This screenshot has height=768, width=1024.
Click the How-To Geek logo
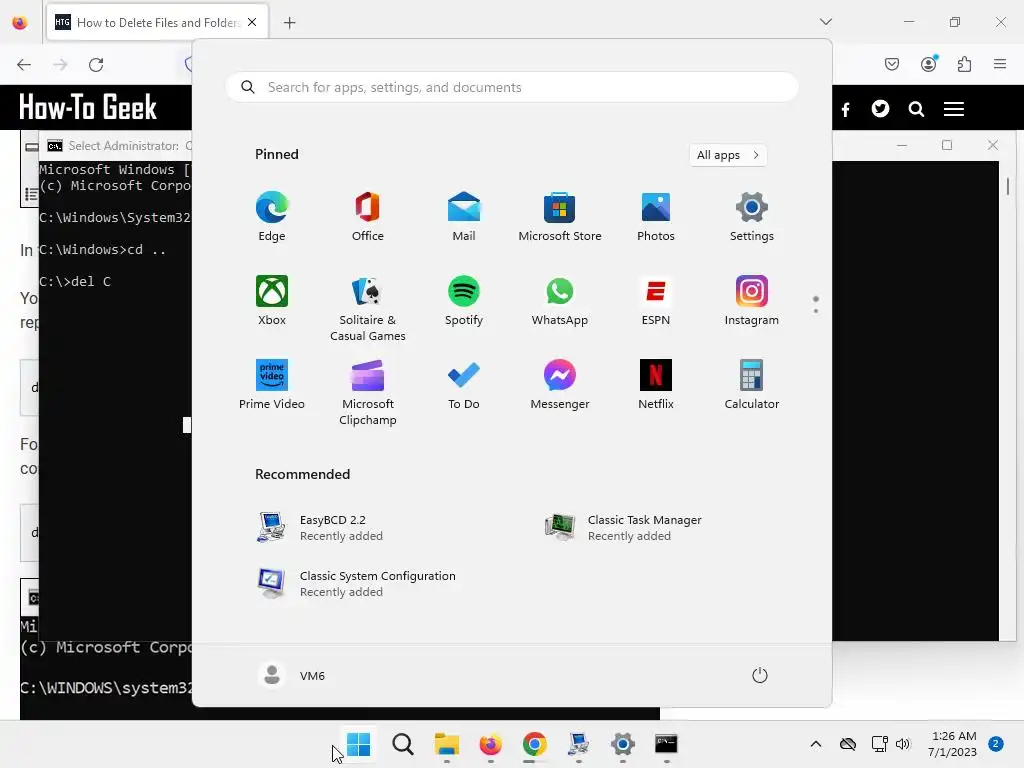pyautogui.click(x=88, y=108)
